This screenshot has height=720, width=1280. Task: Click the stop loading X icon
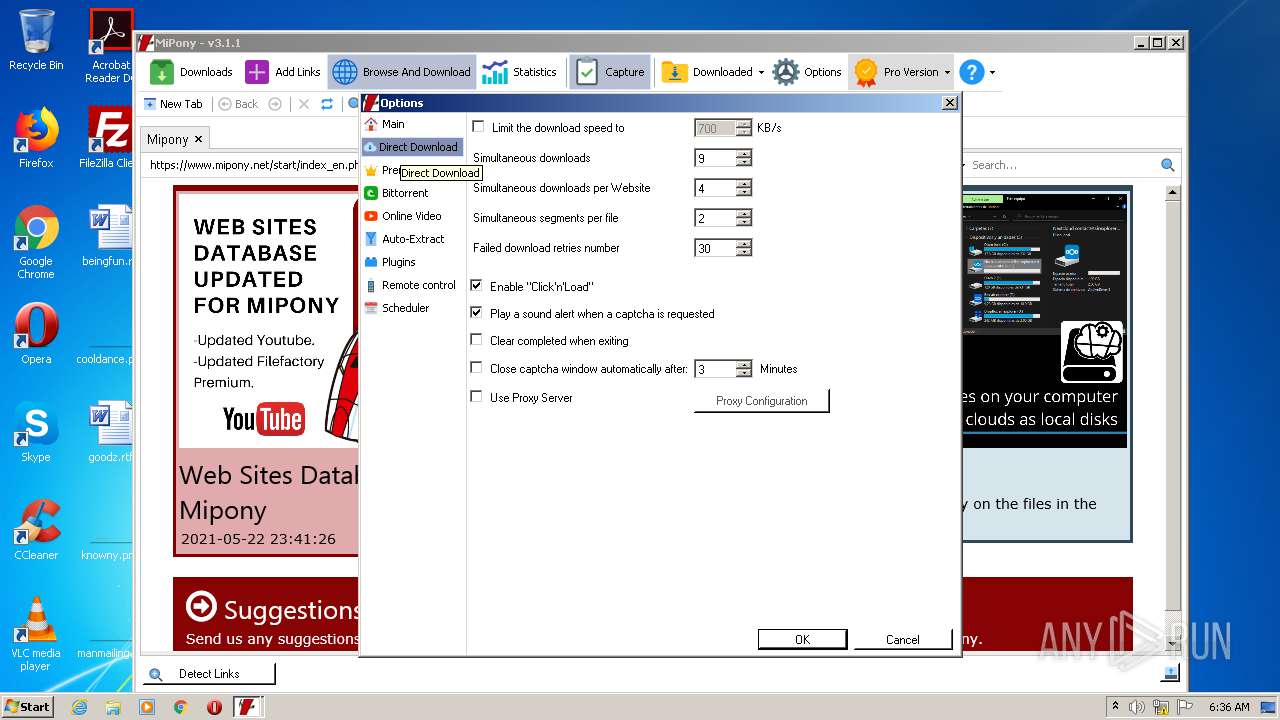click(304, 104)
